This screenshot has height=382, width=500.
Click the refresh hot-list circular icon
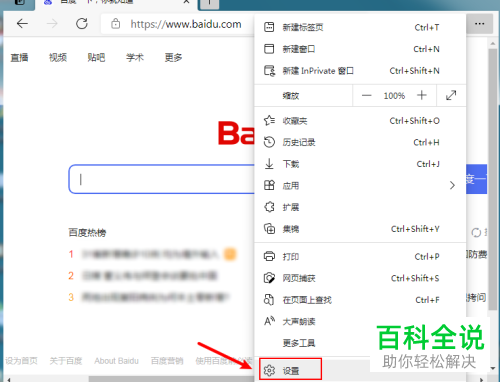(476, 232)
